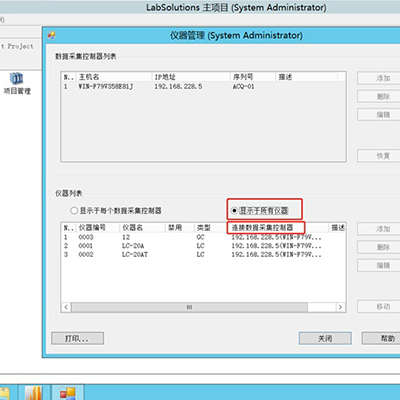This screenshot has width=400, height=400.
Task: Open the LabSolutions taskbar icon
Action: tap(67, 393)
